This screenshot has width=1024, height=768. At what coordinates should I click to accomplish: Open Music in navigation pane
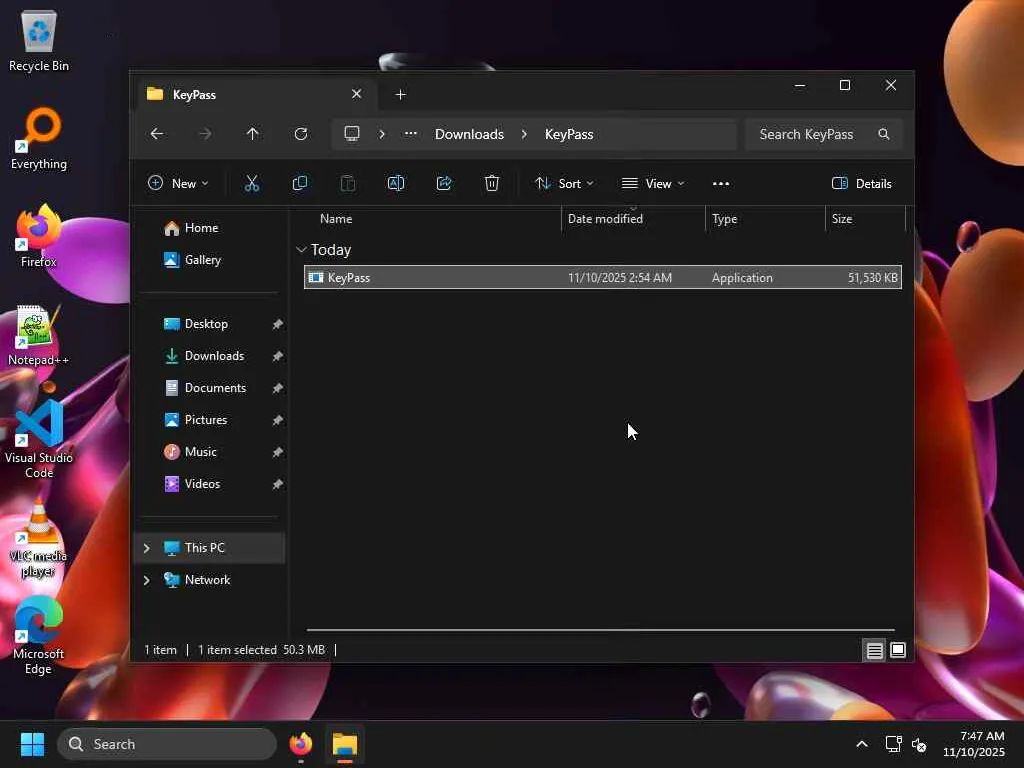(200, 452)
